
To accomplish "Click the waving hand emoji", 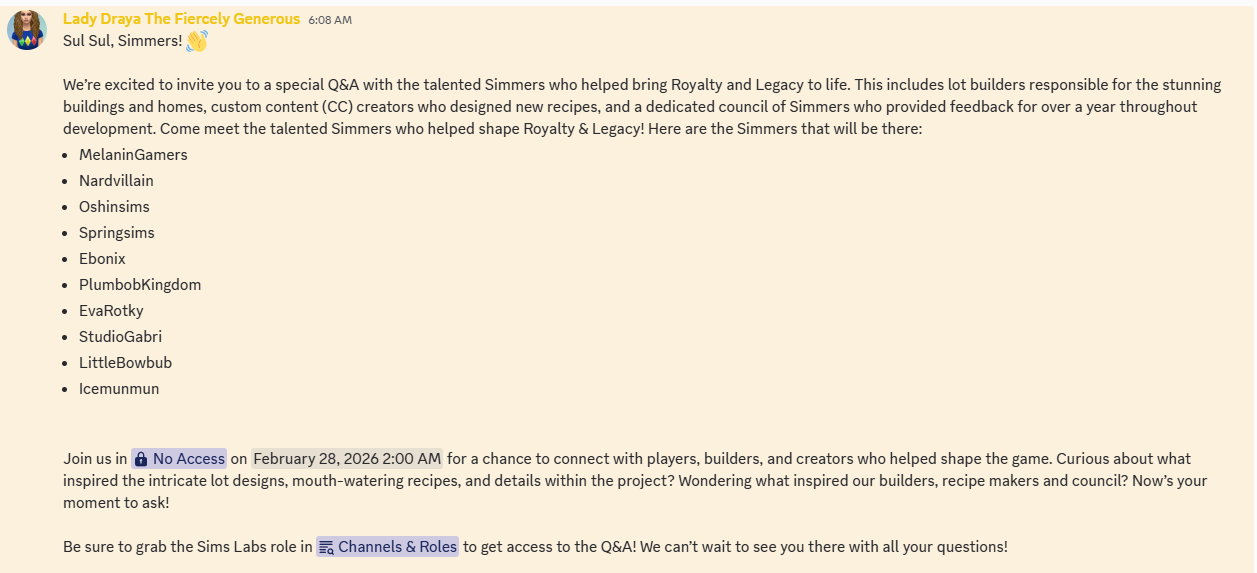I will point(197,41).
